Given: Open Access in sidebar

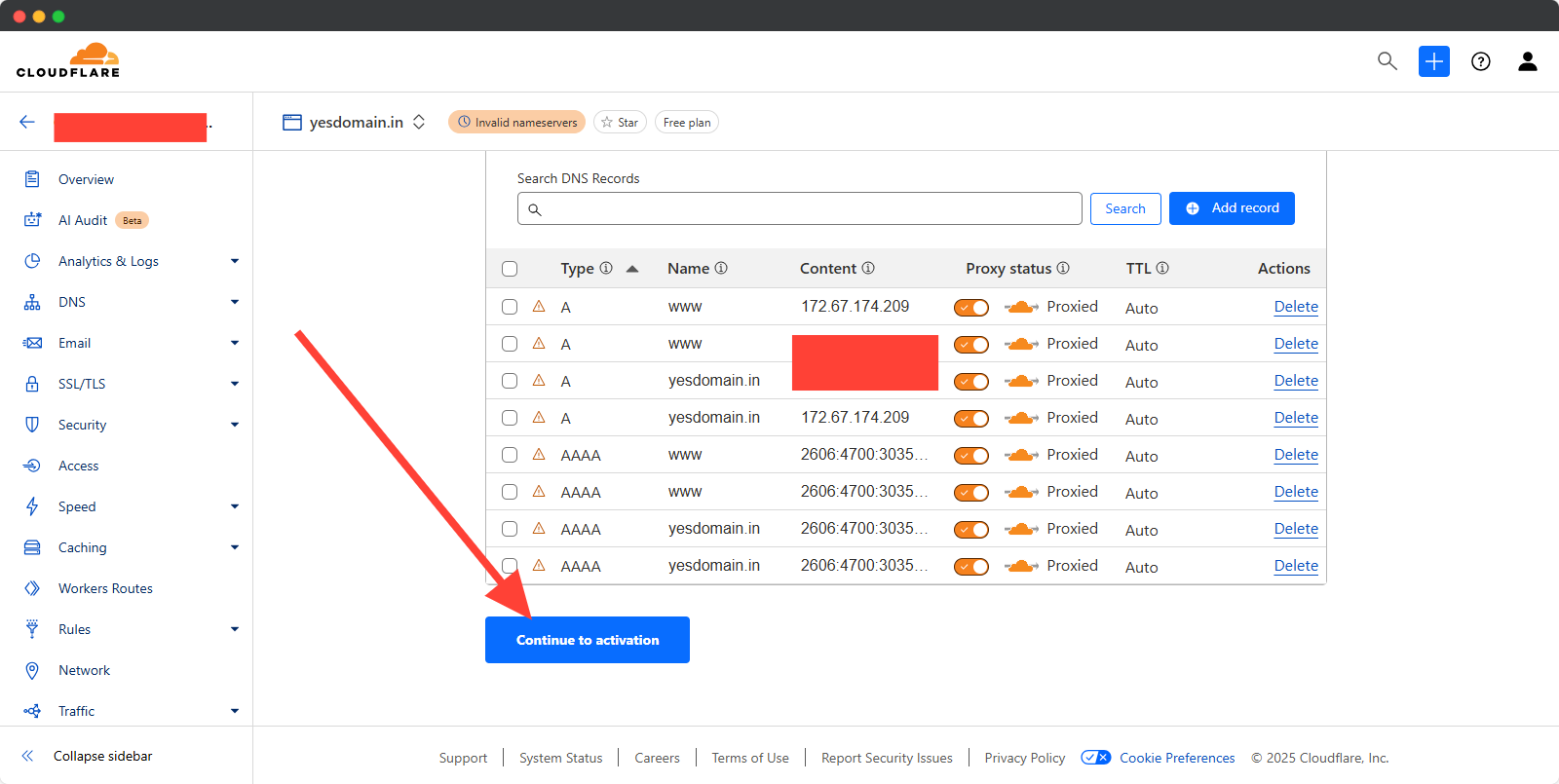Looking at the screenshot, I should click(78, 466).
